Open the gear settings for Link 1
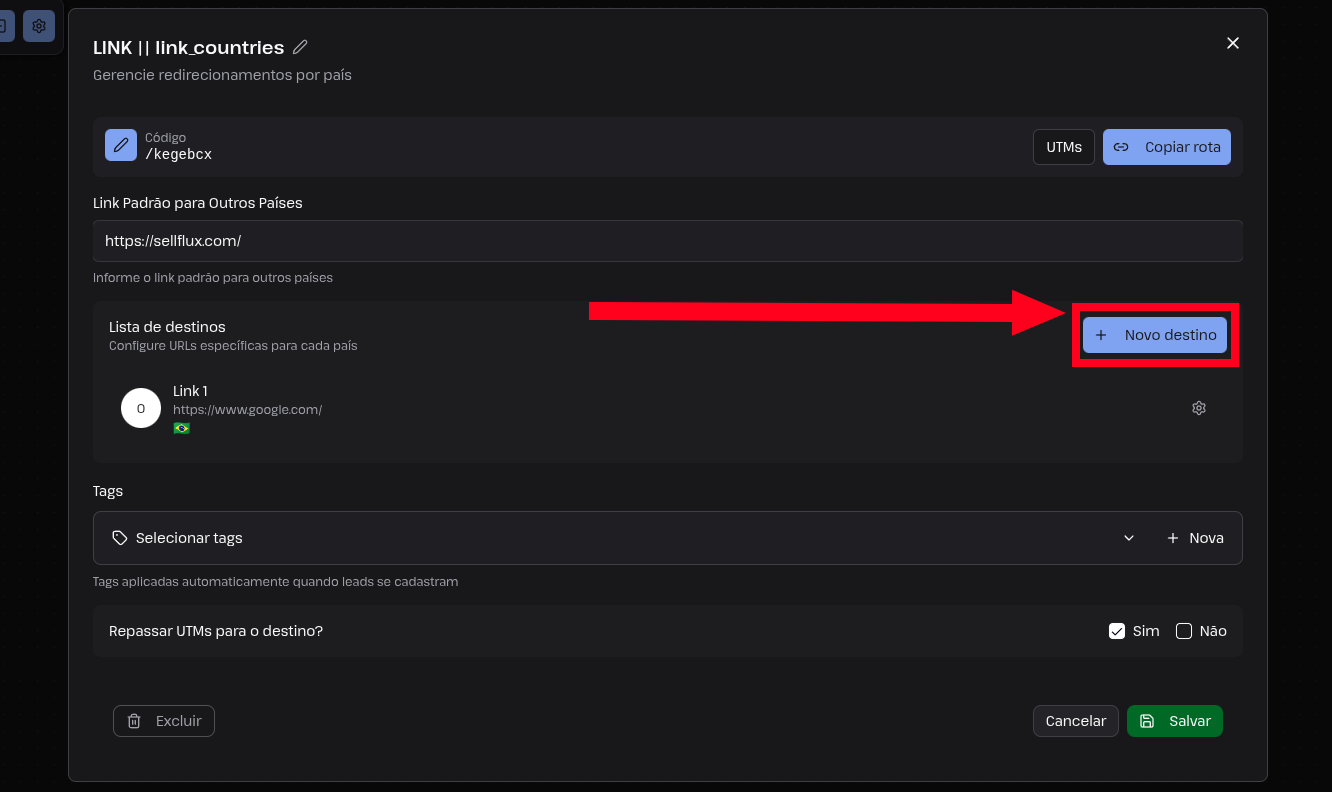Image resolution: width=1332 pixels, height=792 pixels. click(x=1199, y=408)
